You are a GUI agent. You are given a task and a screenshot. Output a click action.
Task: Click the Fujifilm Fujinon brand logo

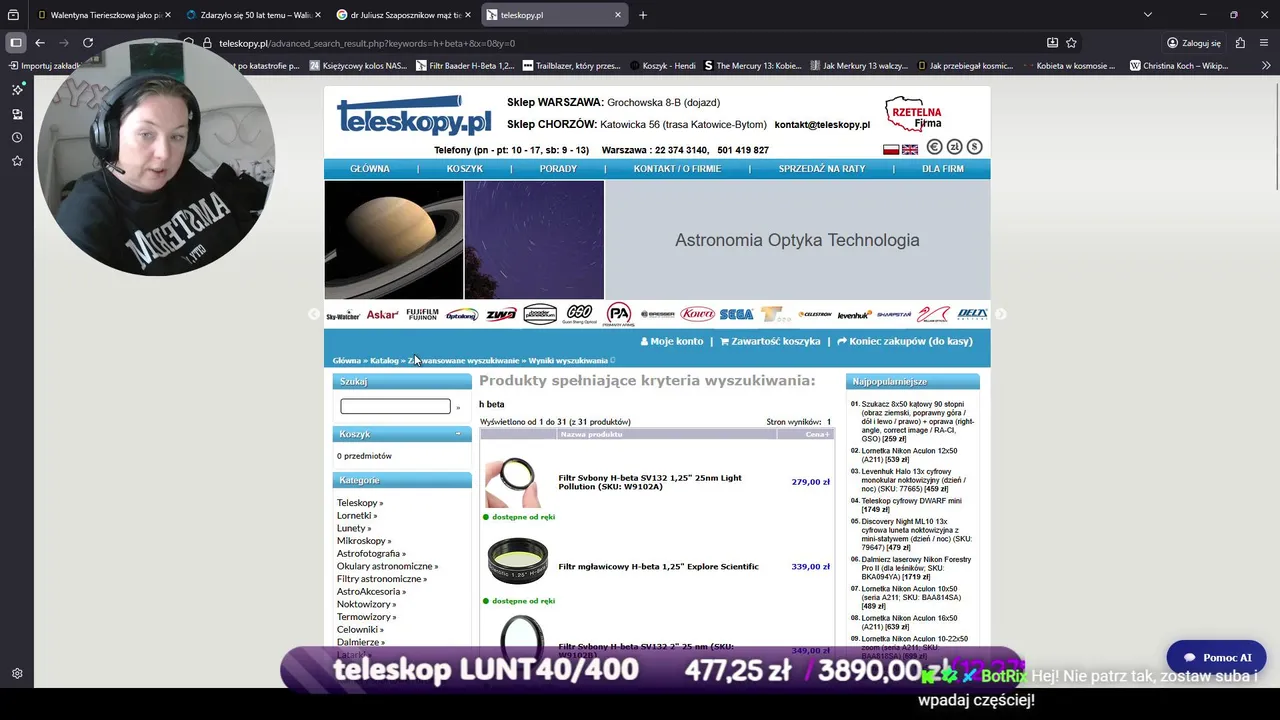pos(422,314)
